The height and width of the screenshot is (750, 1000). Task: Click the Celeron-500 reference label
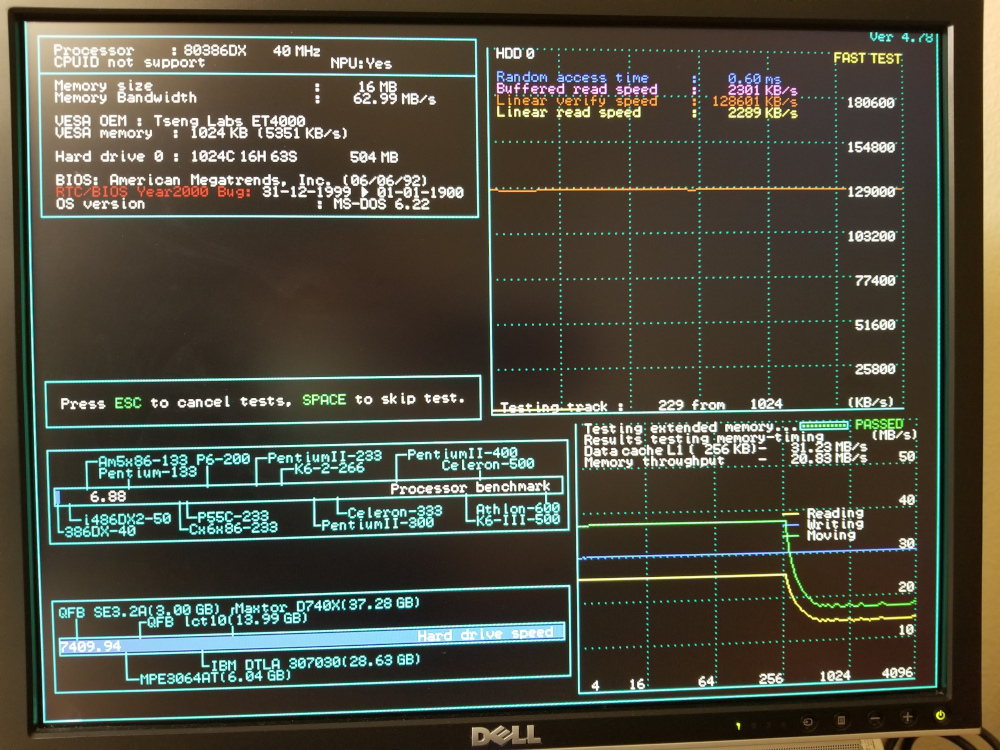(488, 464)
